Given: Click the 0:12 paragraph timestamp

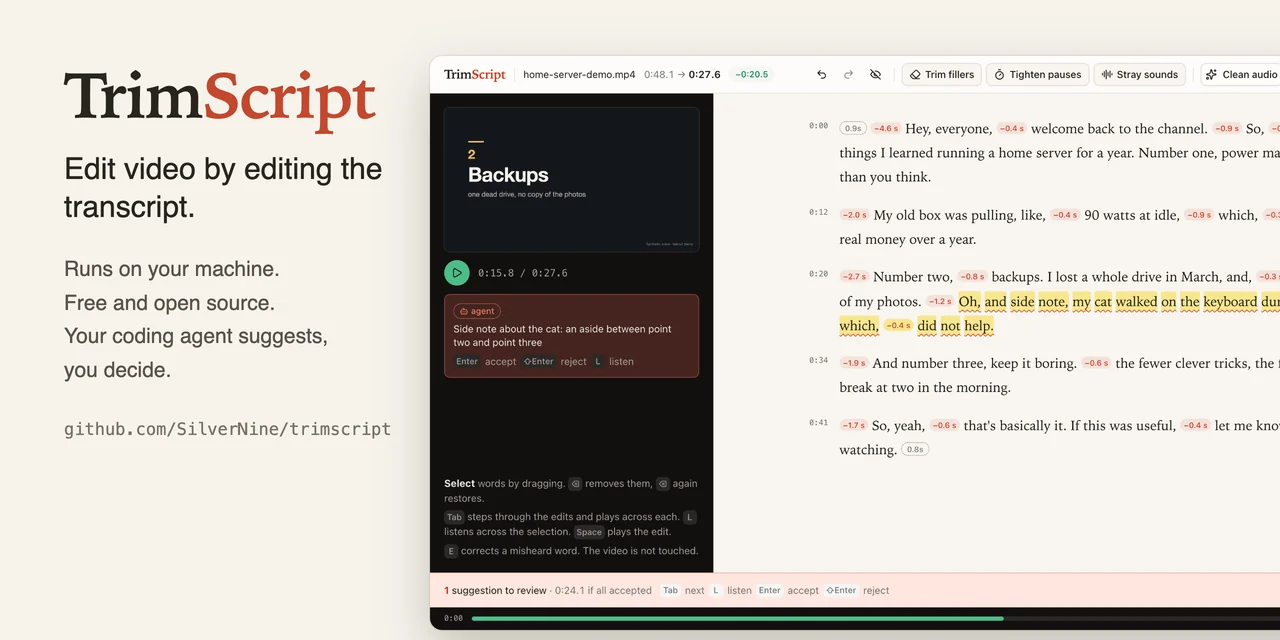Looking at the screenshot, I should (818, 212).
